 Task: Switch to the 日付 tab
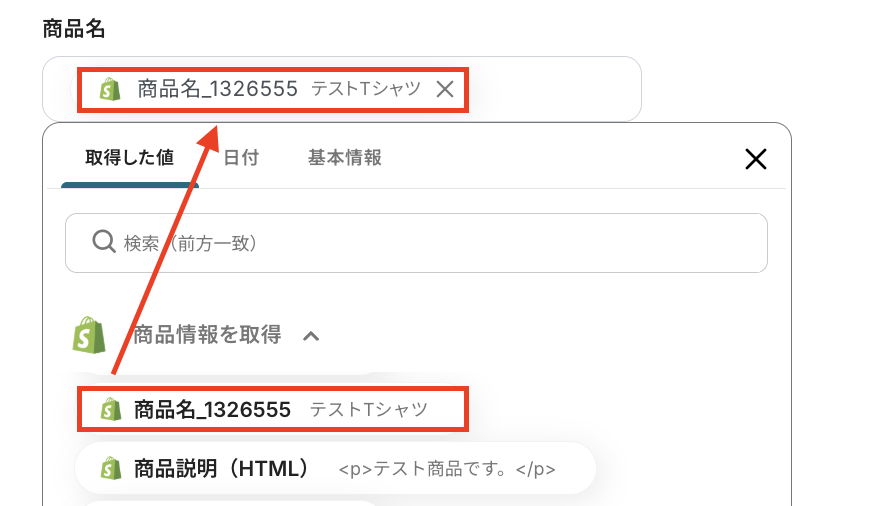tap(241, 157)
